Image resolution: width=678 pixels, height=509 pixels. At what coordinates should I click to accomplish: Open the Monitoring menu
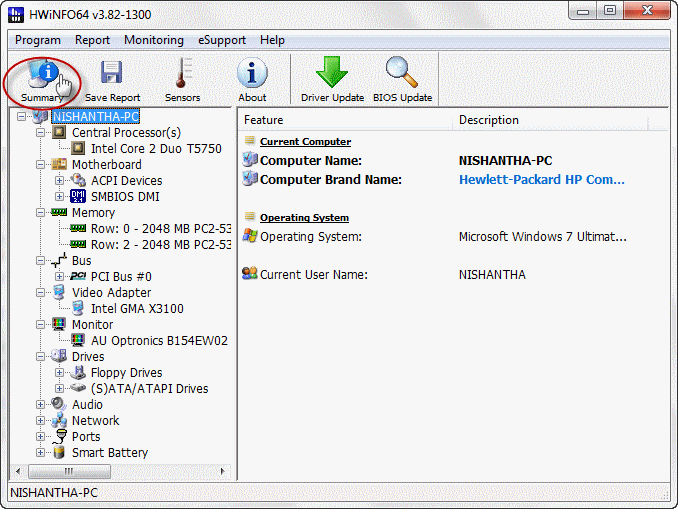coord(154,40)
